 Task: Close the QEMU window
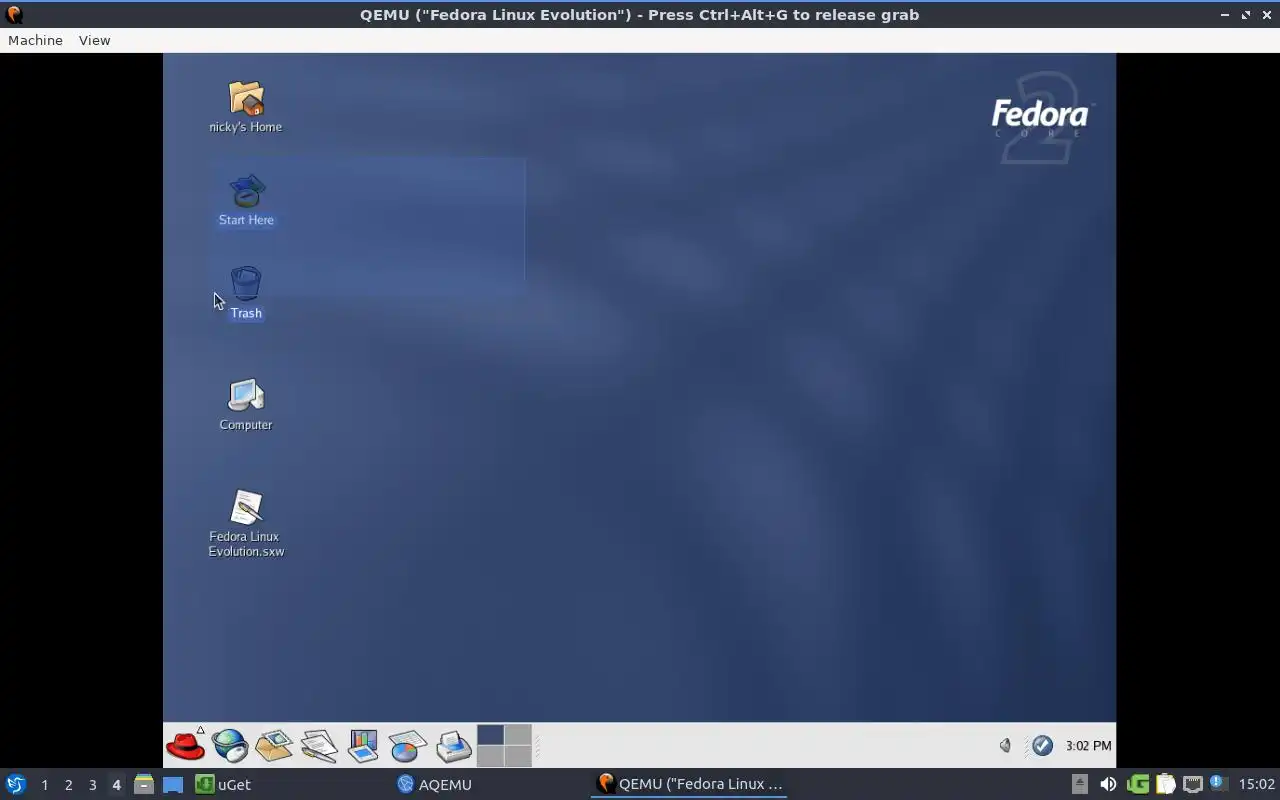point(1267,14)
